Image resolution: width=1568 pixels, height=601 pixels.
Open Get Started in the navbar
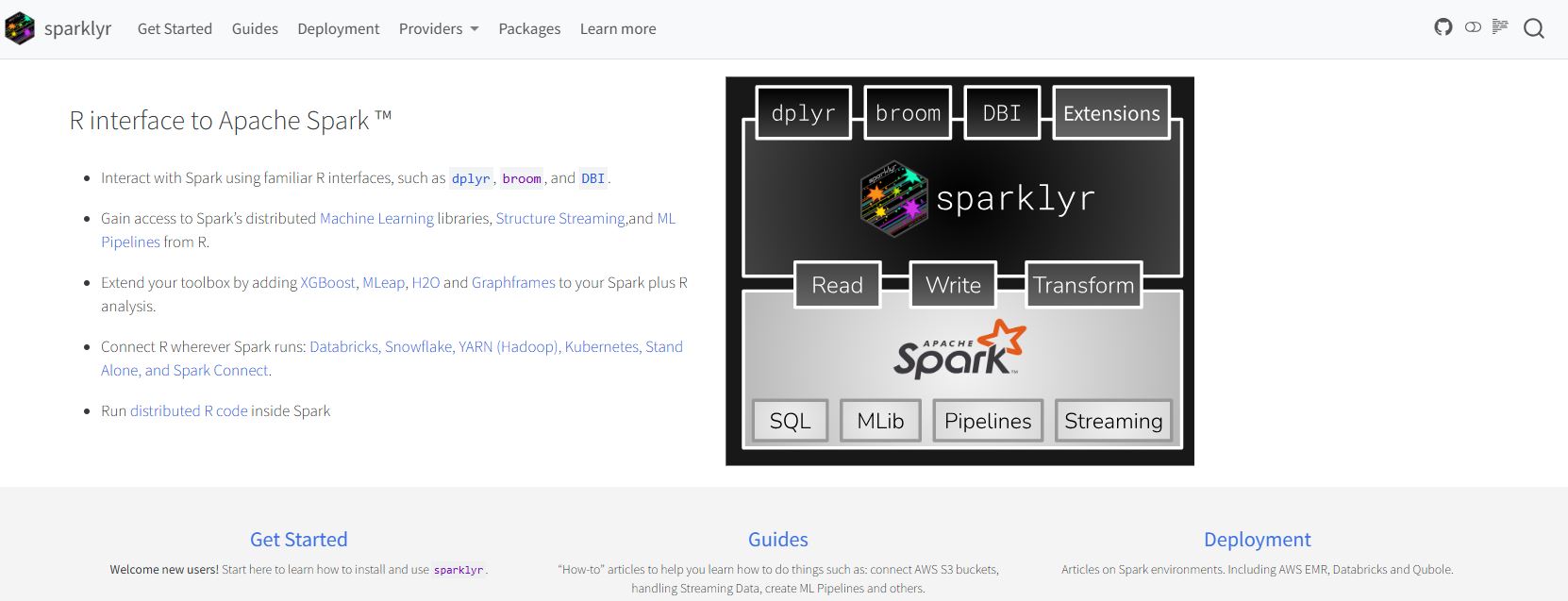click(x=175, y=28)
